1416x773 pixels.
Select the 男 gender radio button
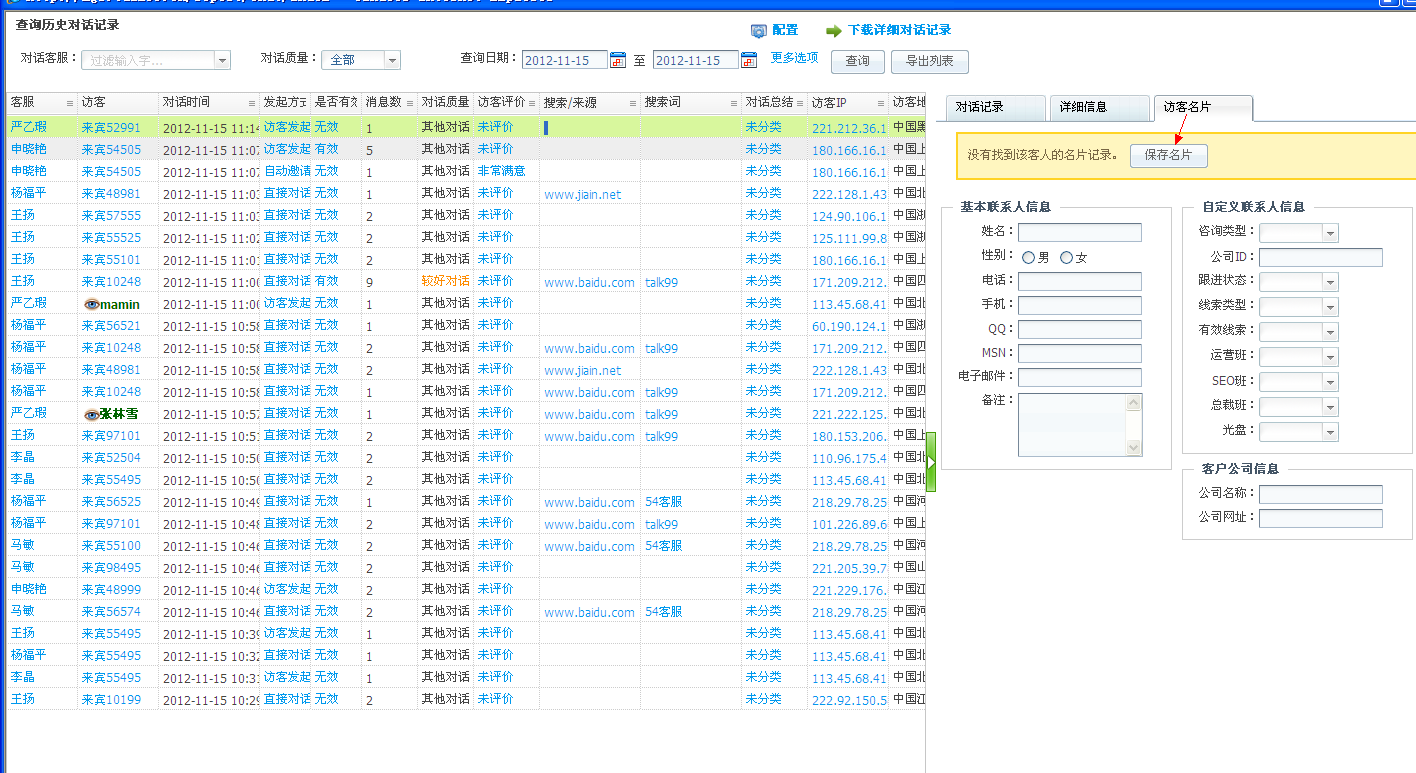pos(1028,258)
